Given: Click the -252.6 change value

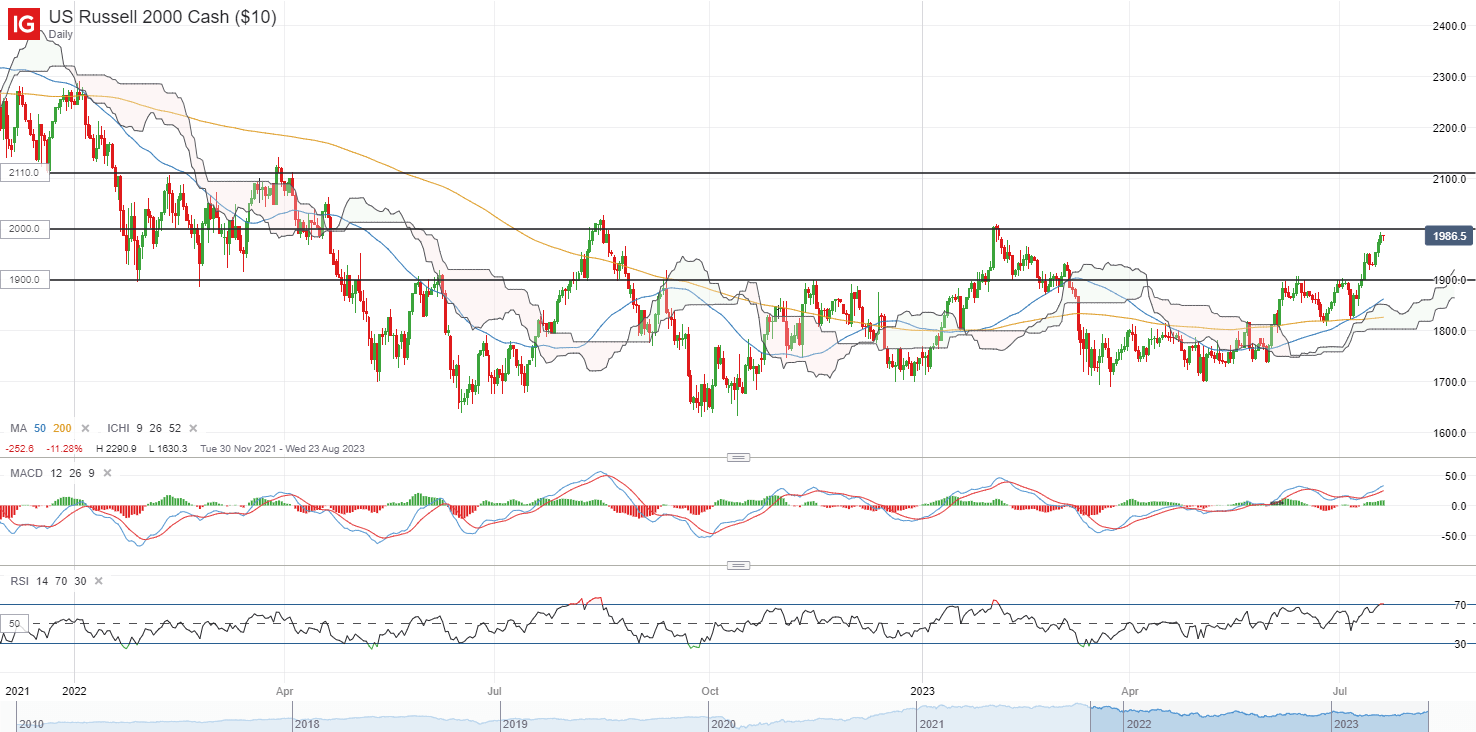Looking at the screenshot, I should (22, 449).
